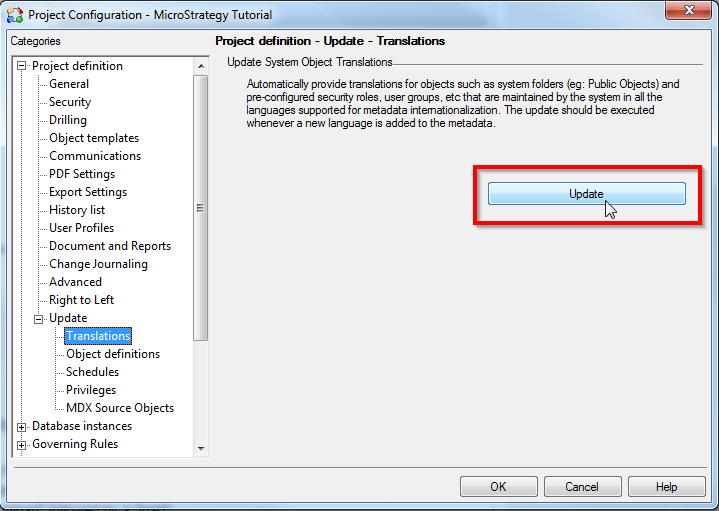Close the Project Configuration window
This screenshot has height=511, width=719.
[x=689, y=10]
